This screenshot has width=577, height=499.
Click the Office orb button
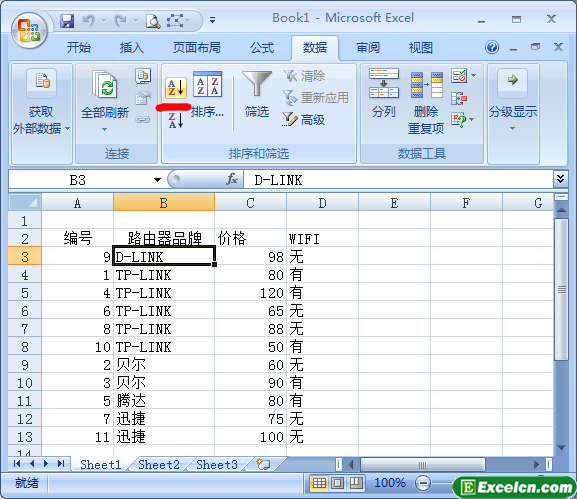coord(29,31)
